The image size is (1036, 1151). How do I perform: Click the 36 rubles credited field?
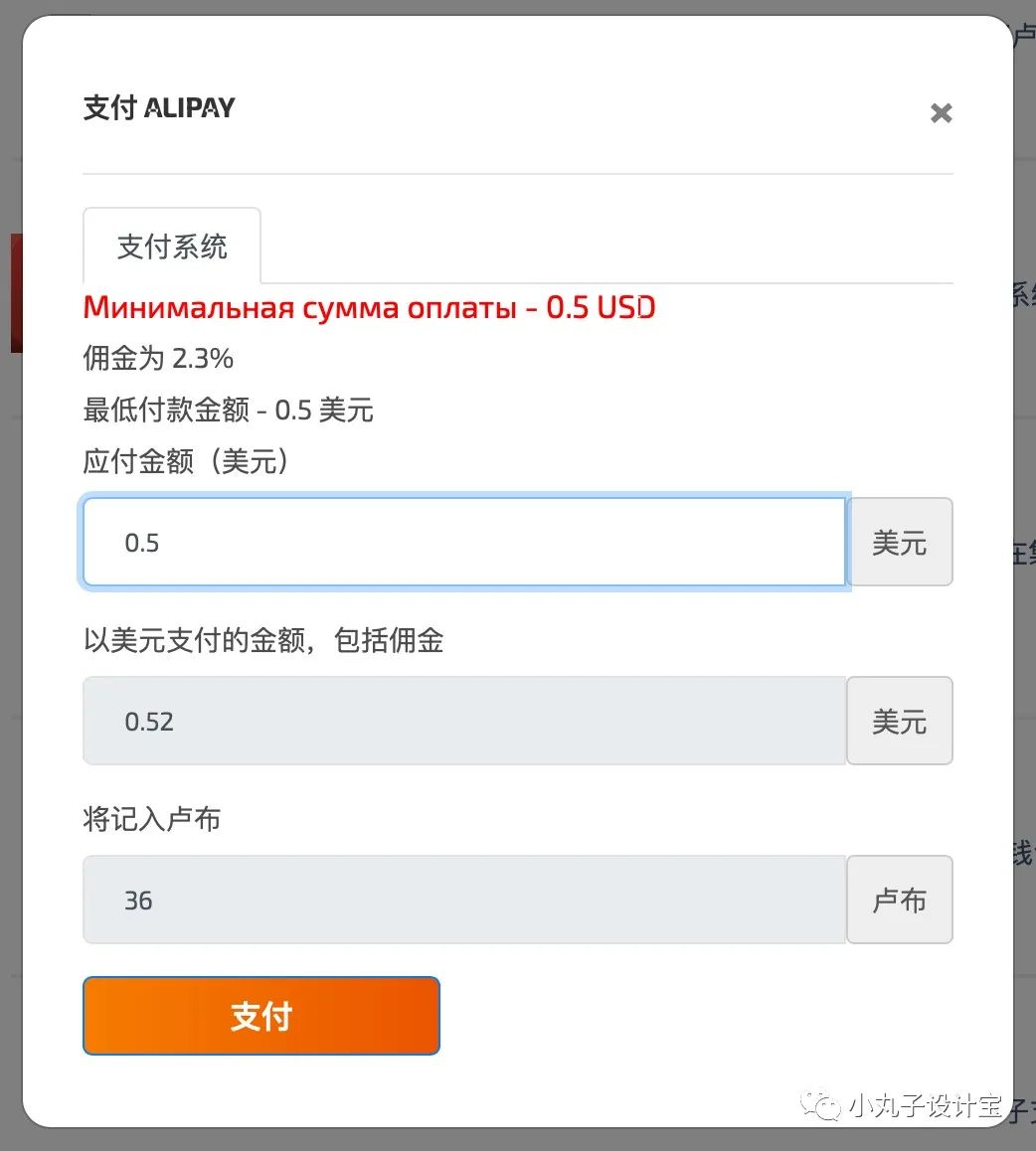click(463, 901)
